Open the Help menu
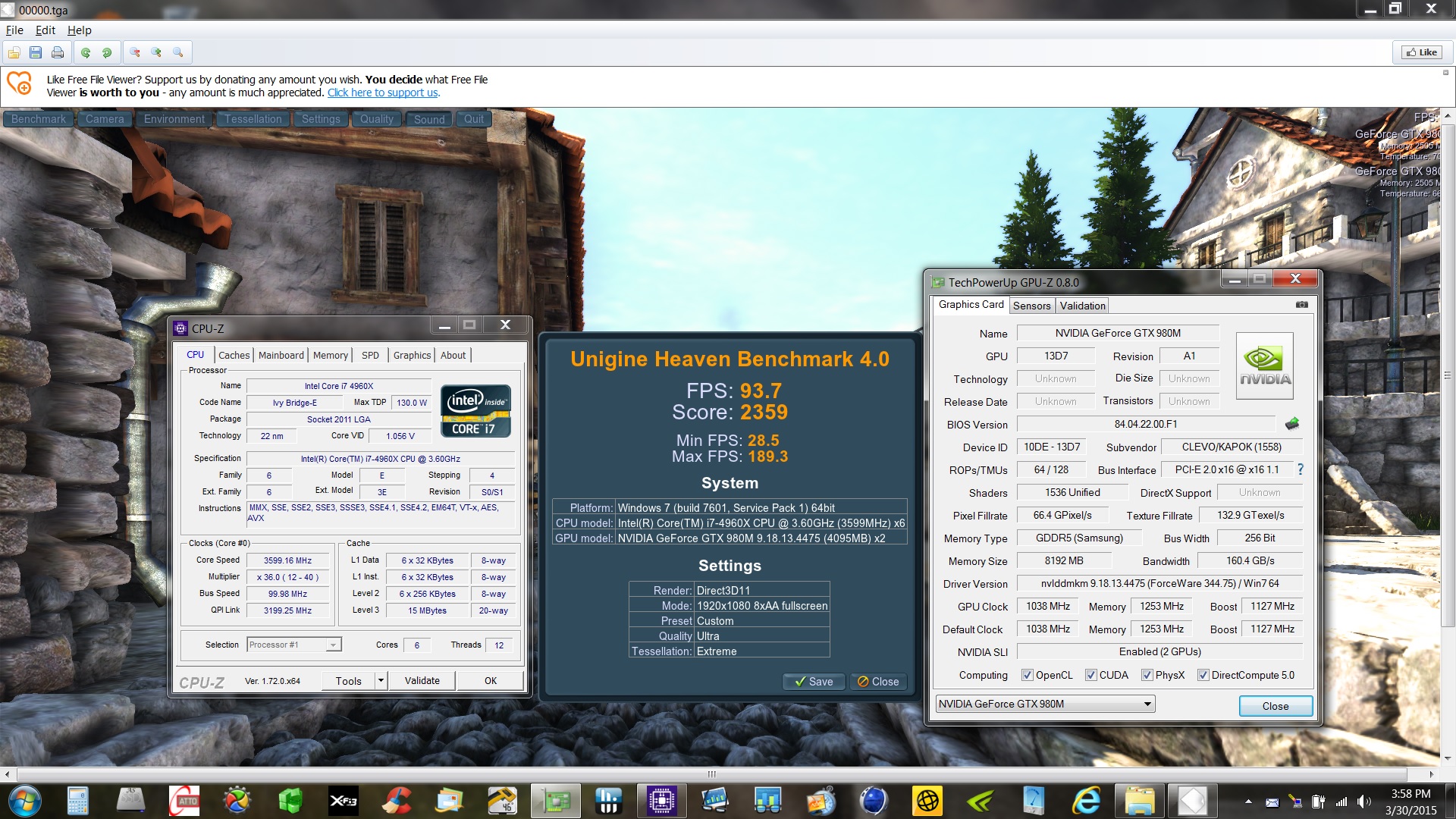Screen dimensions: 1456x819 click(80, 30)
